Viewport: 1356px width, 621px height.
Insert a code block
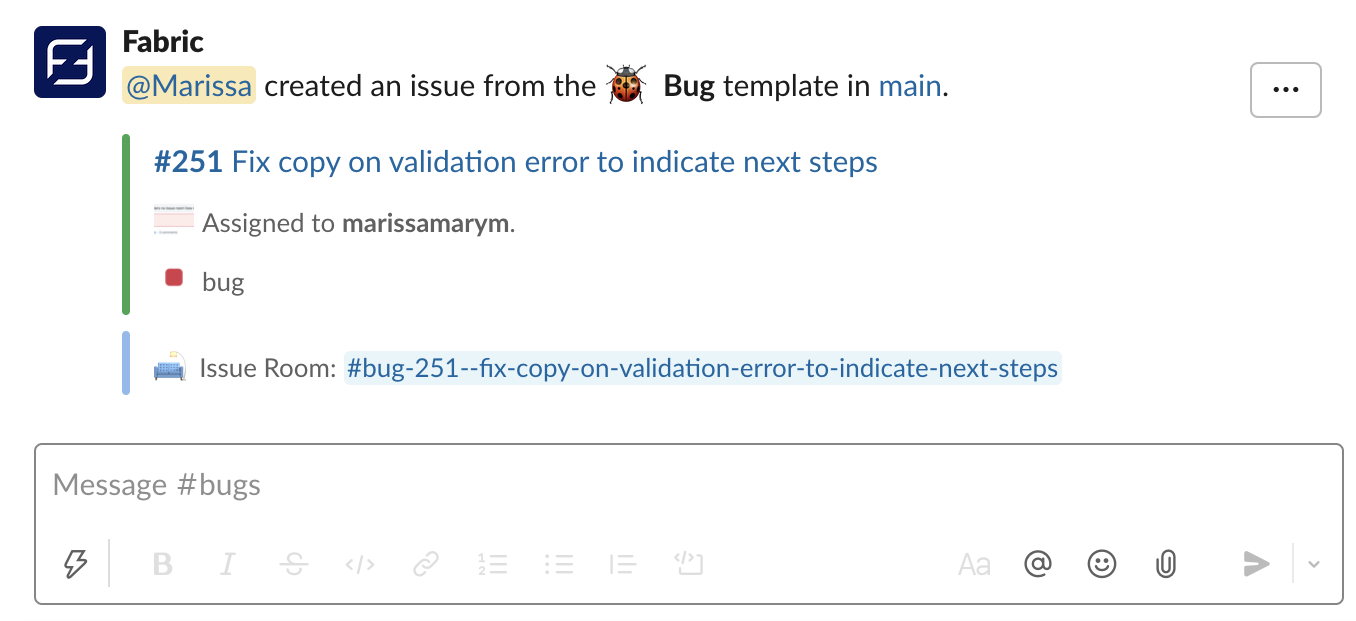pos(689,564)
